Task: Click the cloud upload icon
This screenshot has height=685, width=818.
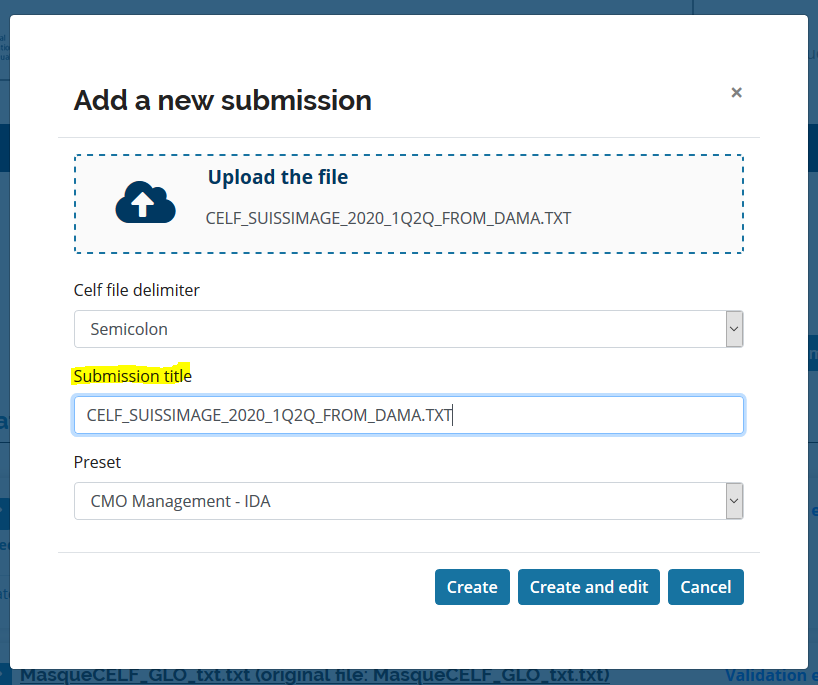Action: pyautogui.click(x=145, y=203)
